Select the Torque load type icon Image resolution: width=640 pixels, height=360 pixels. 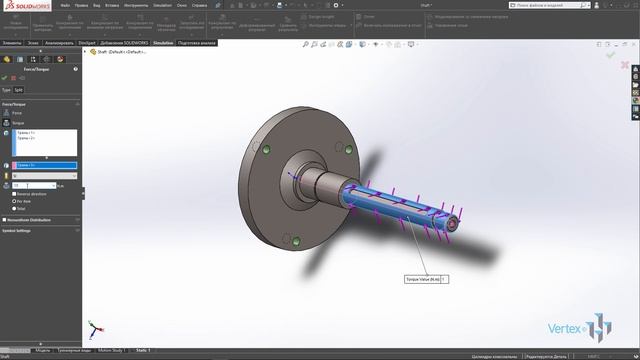[6, 122]
